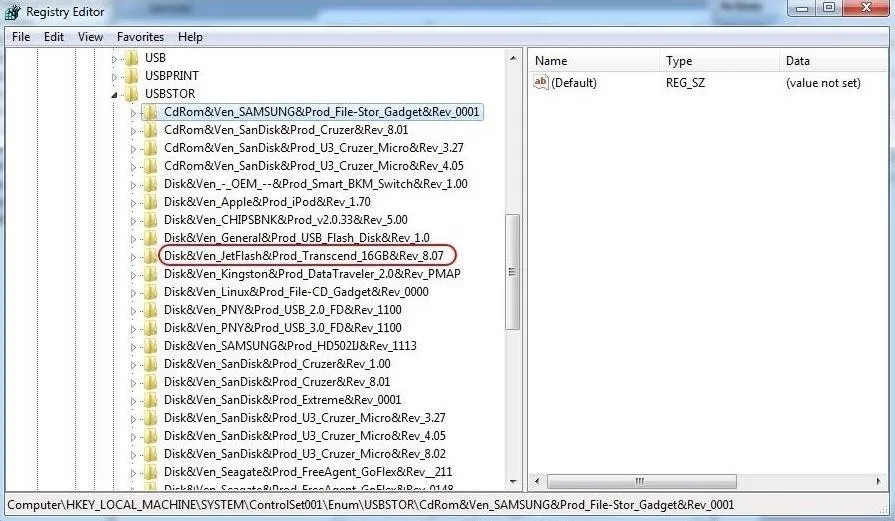This screenshot has width=895, height=521.
Task: Click folder icon of Apple iPod key
Action: click(x=151, y=202)
